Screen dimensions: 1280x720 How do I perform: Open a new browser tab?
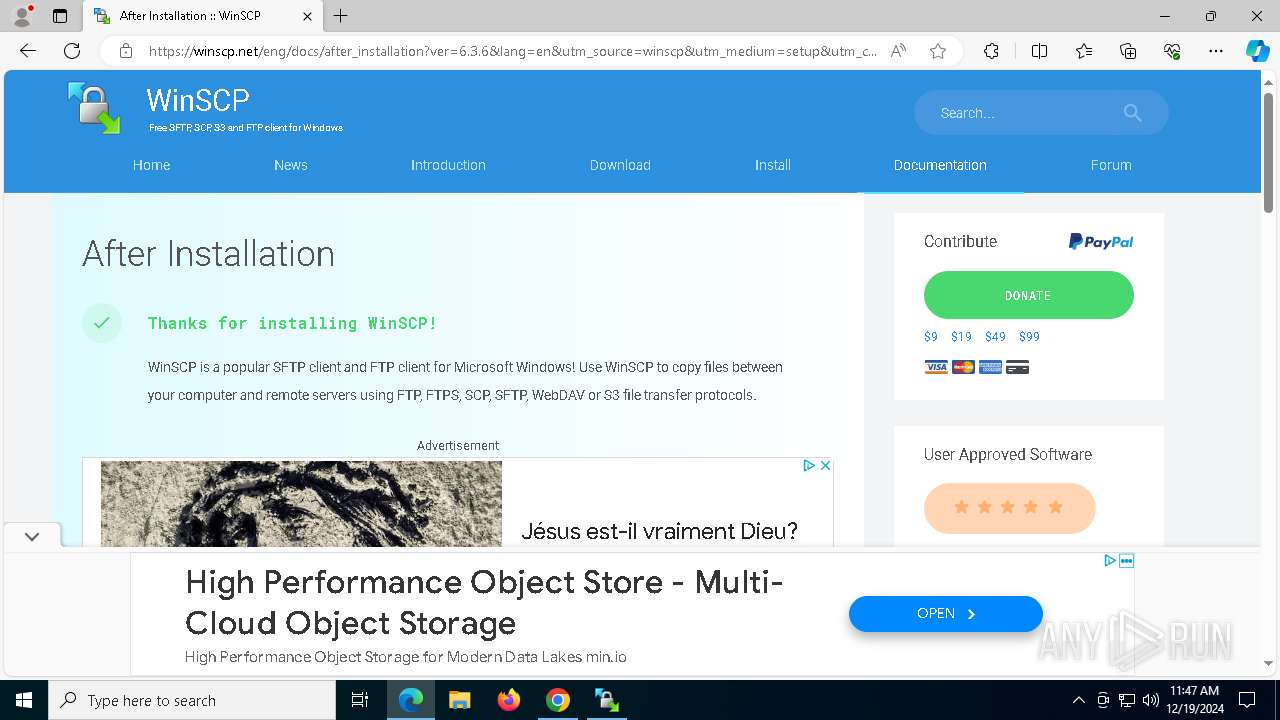click(341, 16)
